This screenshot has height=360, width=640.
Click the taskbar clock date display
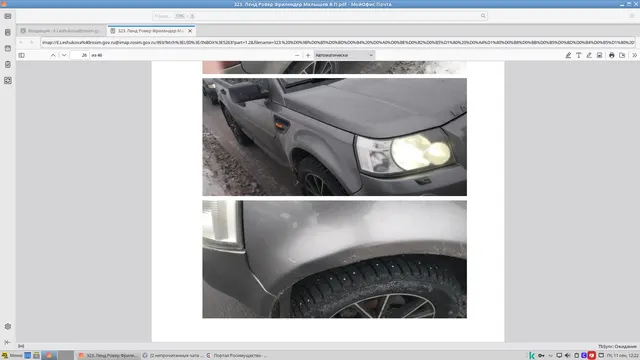[x=622, y=356]
